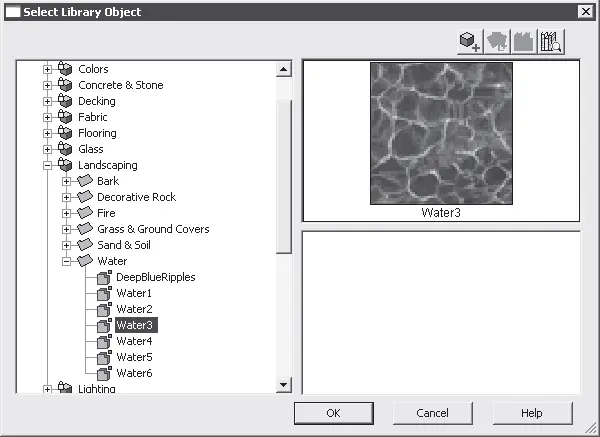Viewport: 600px width, 437px height.
Task: Click the tree scrollbar down arrow
Action: (283, 384)
